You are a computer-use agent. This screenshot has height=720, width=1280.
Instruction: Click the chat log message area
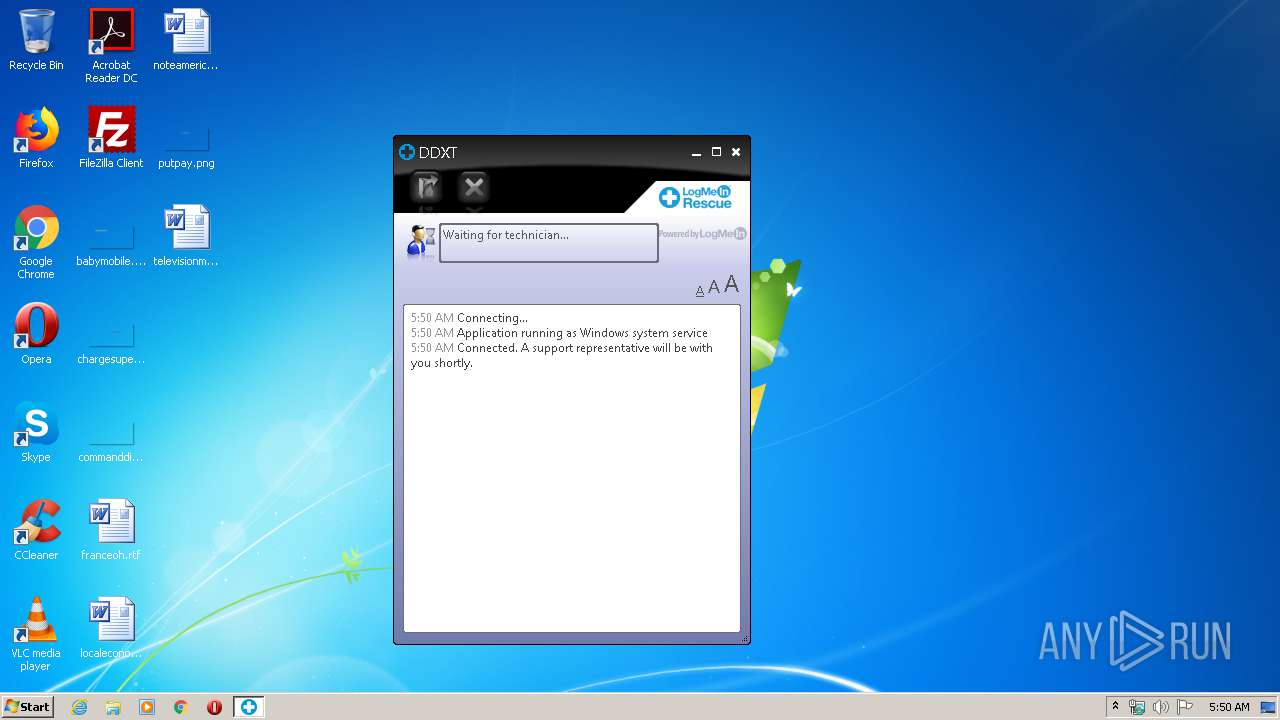coord(572,469)
